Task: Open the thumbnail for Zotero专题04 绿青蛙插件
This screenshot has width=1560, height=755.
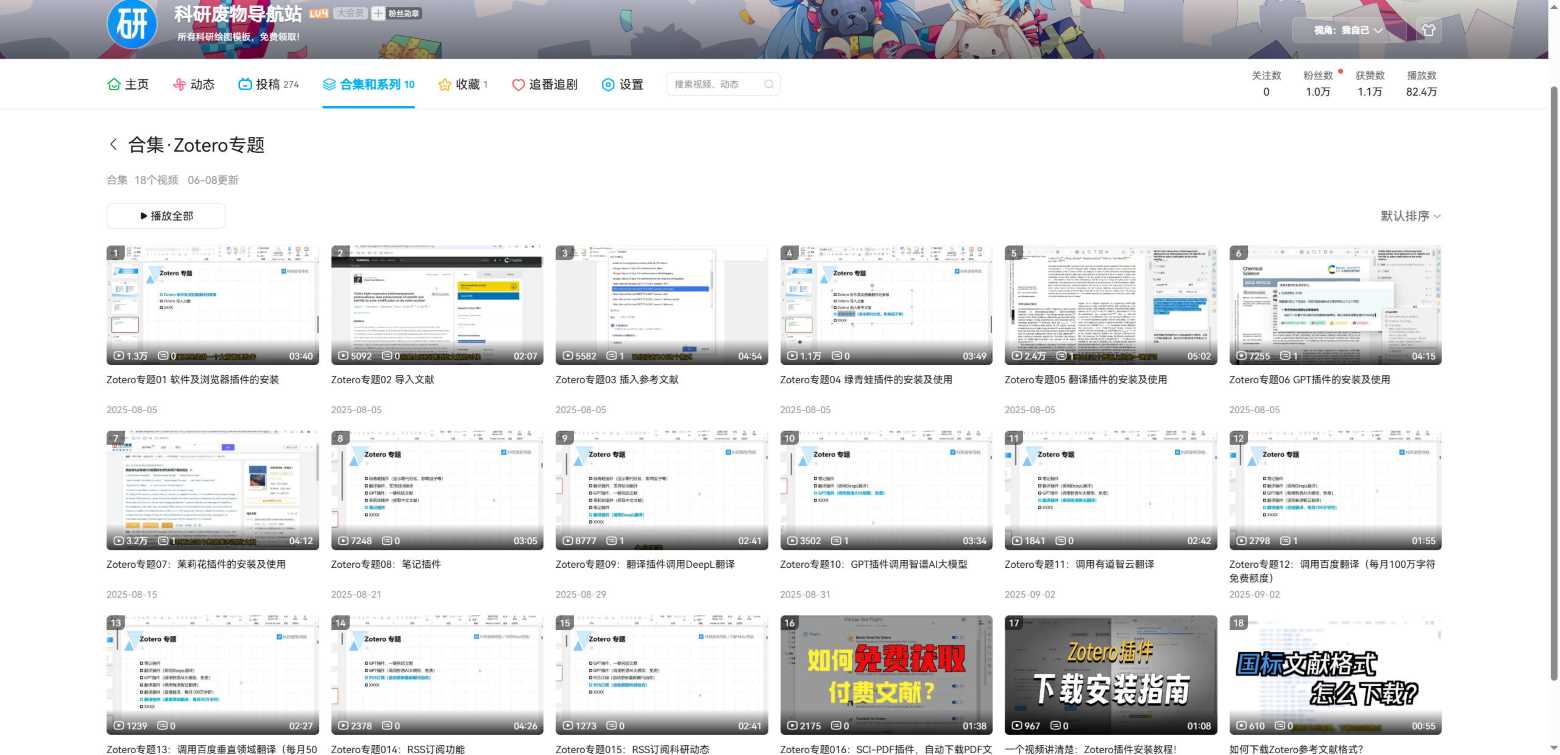Action: pyautogui.click(x=886, y=305)
